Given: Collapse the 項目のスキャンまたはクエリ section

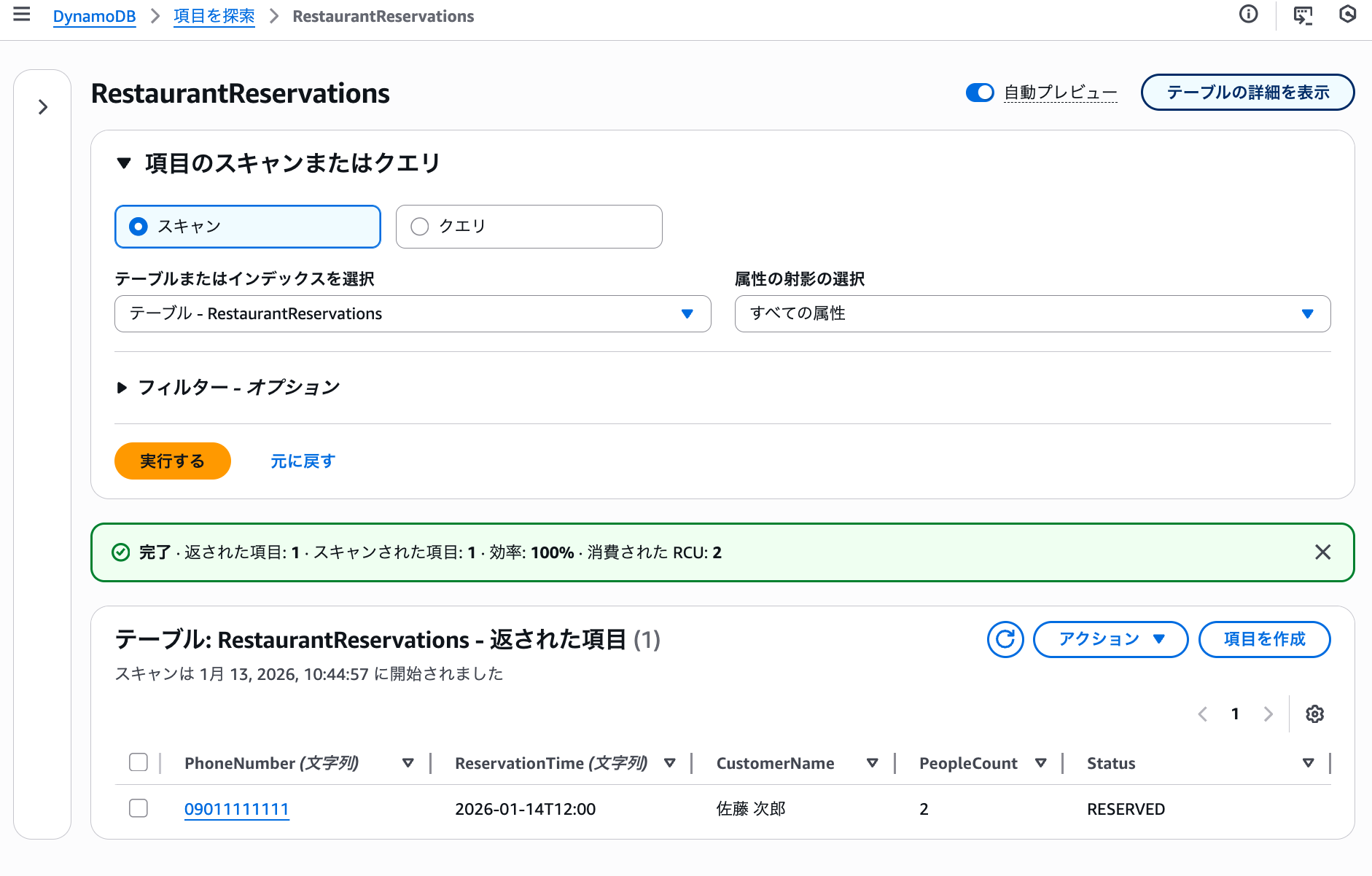Looking at the screenshot, I should click(x=123, y=163).
